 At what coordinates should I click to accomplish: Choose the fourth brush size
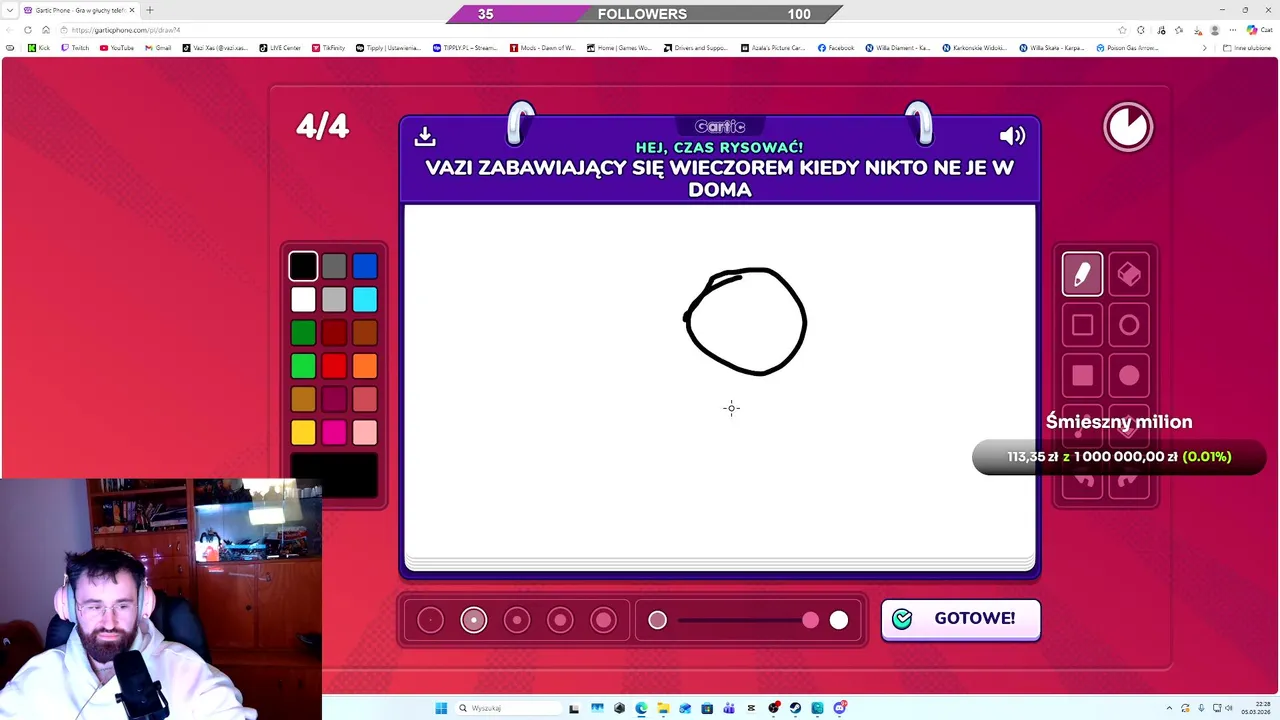560,620
